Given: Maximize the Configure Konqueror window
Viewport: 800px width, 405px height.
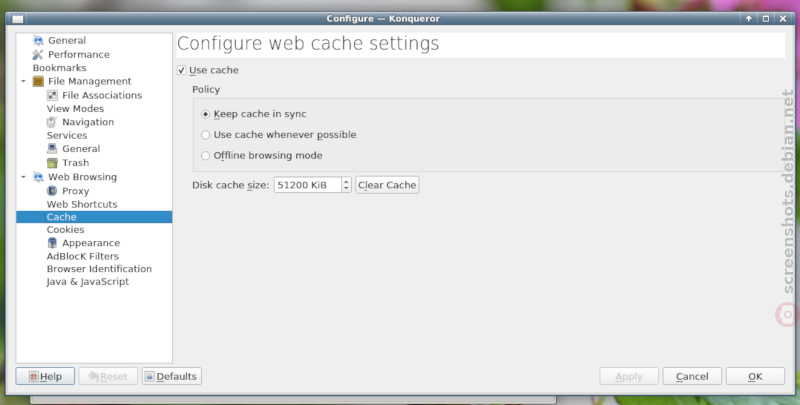Looking at the screenshot, I should pyautogui.click(x=766, y=18).
